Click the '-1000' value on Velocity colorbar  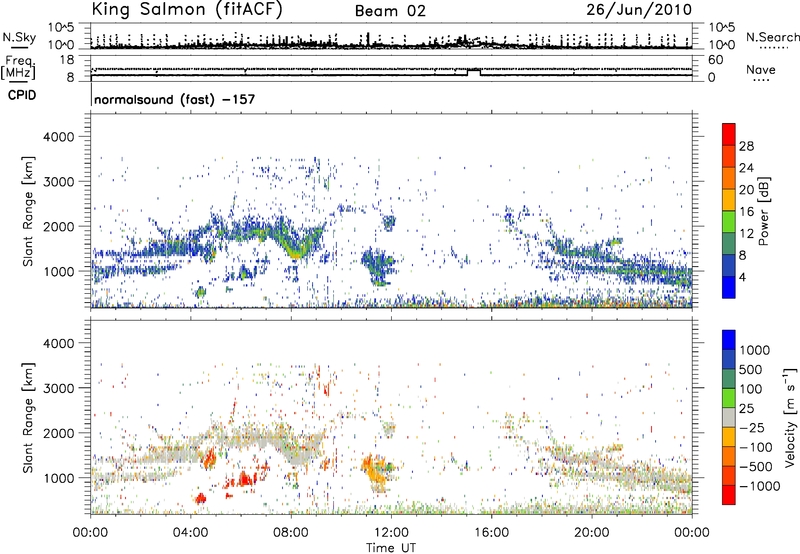coord(759,486)
